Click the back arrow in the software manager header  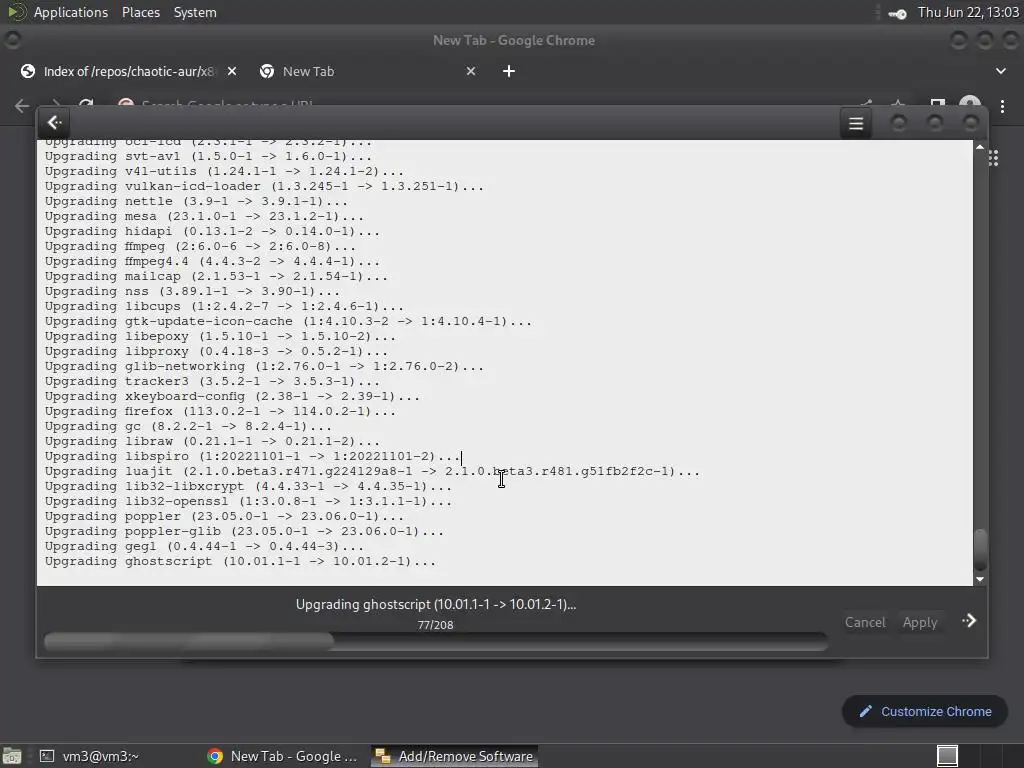[55, 123]
